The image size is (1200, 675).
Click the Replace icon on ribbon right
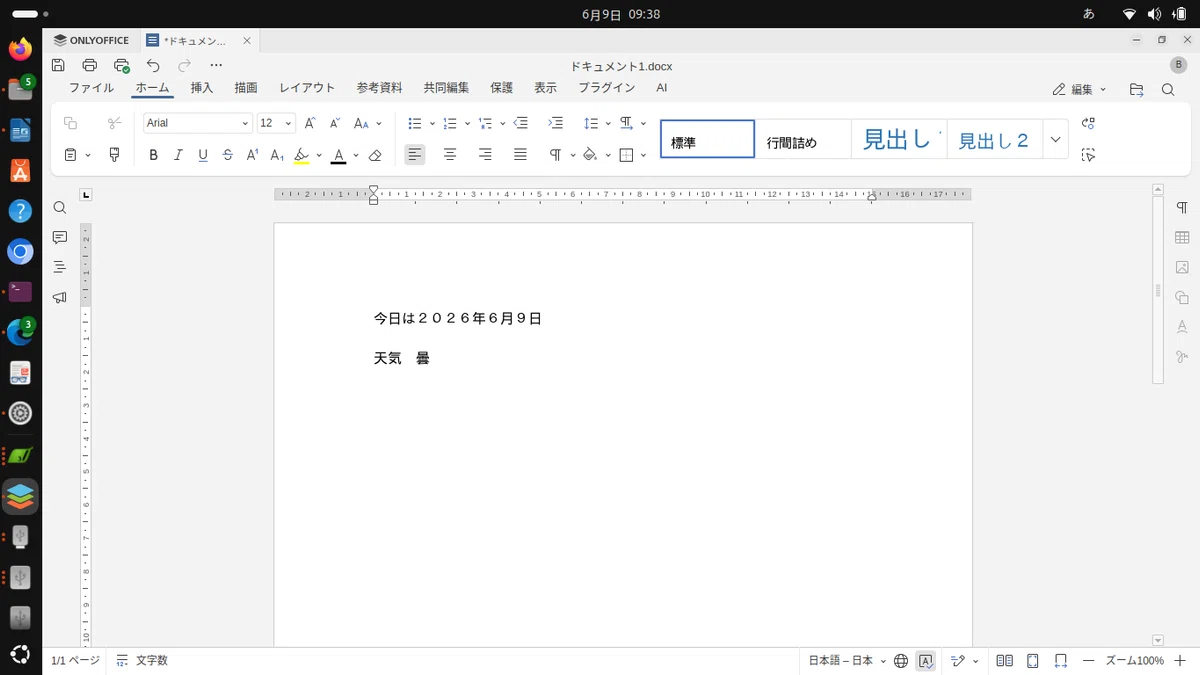(x=1089, y=123)
